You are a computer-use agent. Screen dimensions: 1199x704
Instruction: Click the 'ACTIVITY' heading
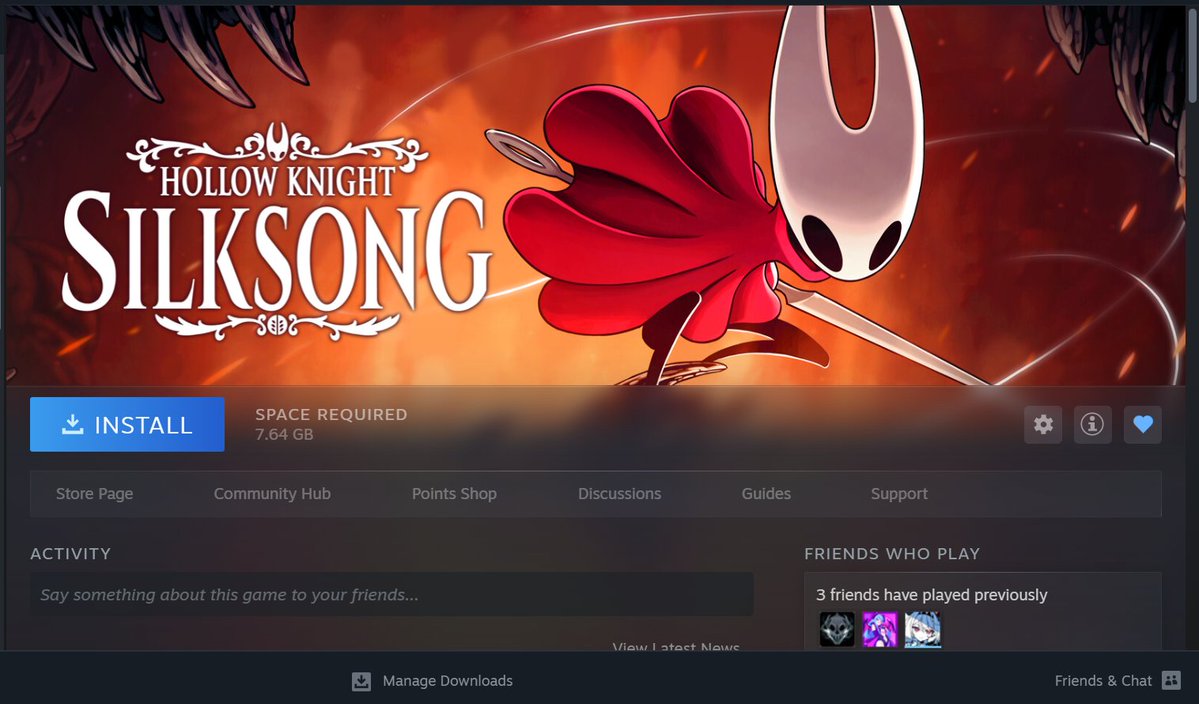click(70, 553)
